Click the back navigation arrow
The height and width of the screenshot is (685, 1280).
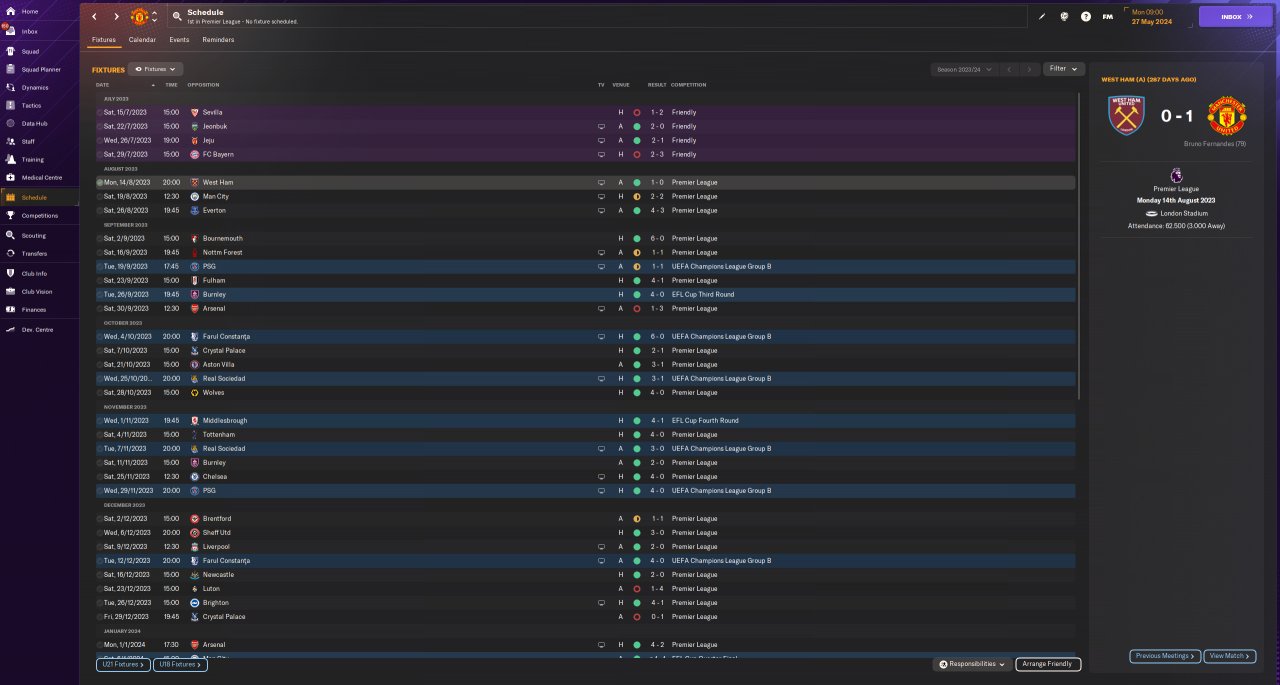click(95, 17)
